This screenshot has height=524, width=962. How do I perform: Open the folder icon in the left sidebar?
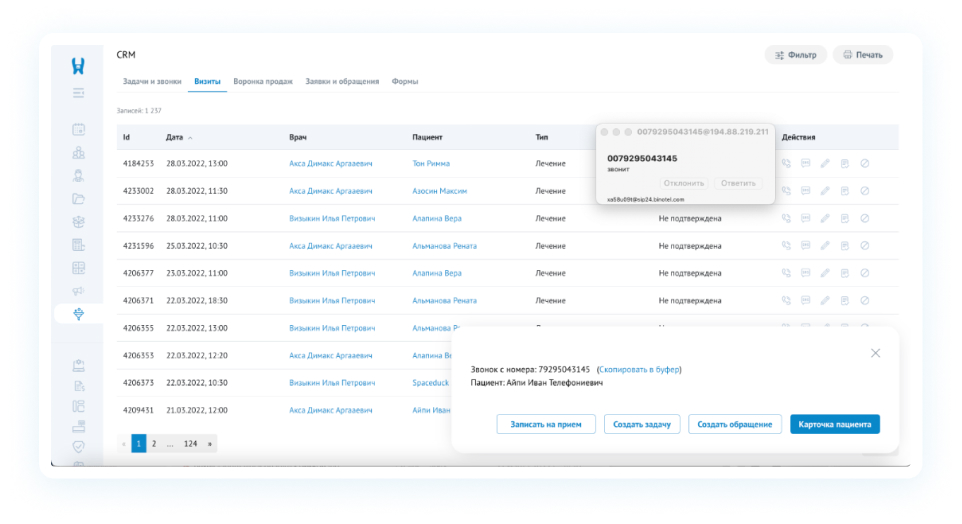(x=78, y=199)
